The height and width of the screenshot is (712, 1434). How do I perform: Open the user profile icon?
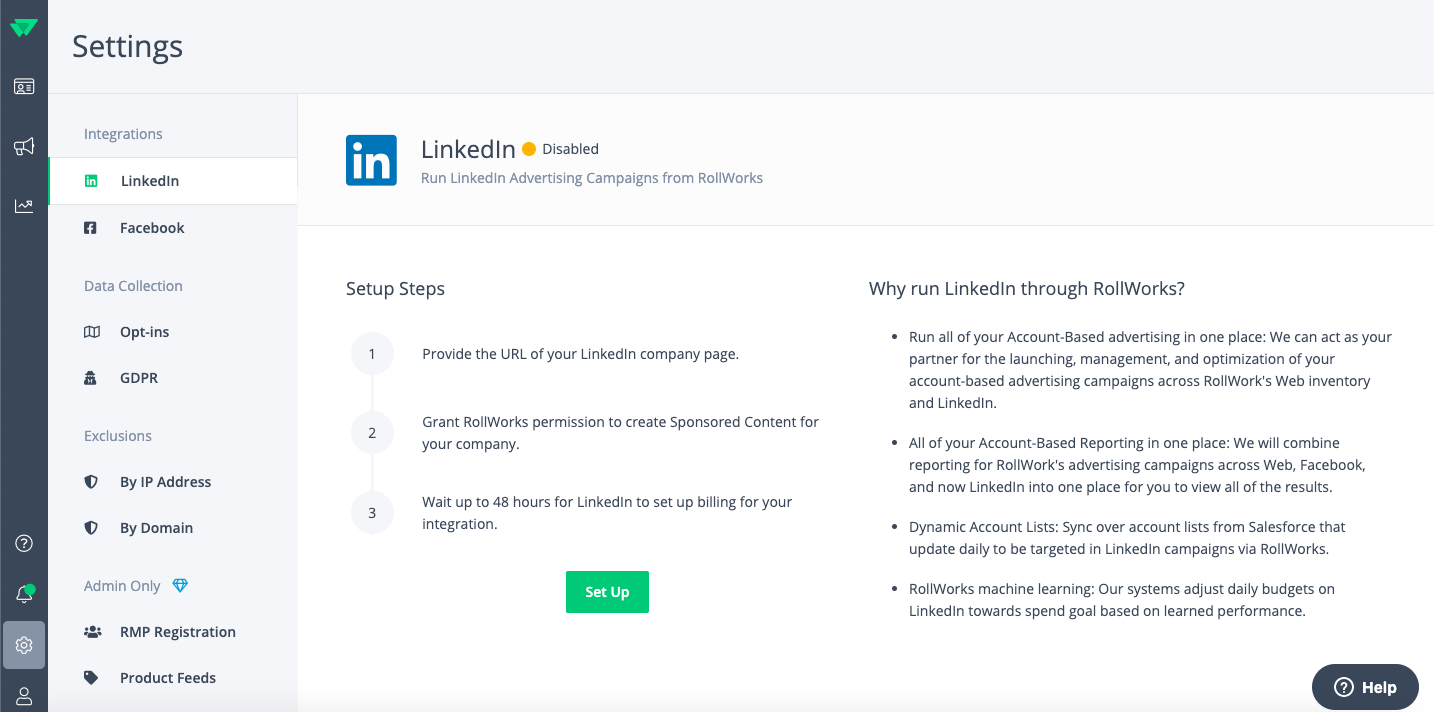(24, 697)
